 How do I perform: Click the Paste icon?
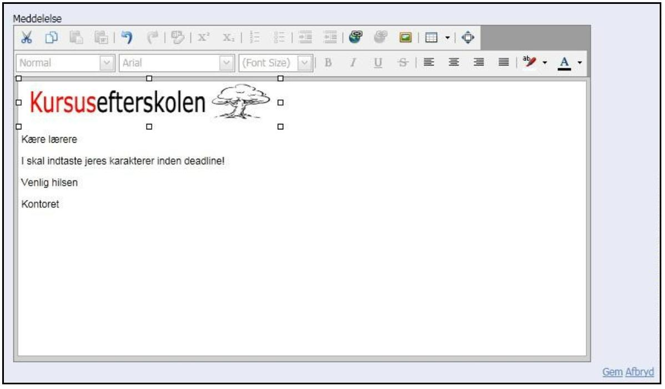76,38
